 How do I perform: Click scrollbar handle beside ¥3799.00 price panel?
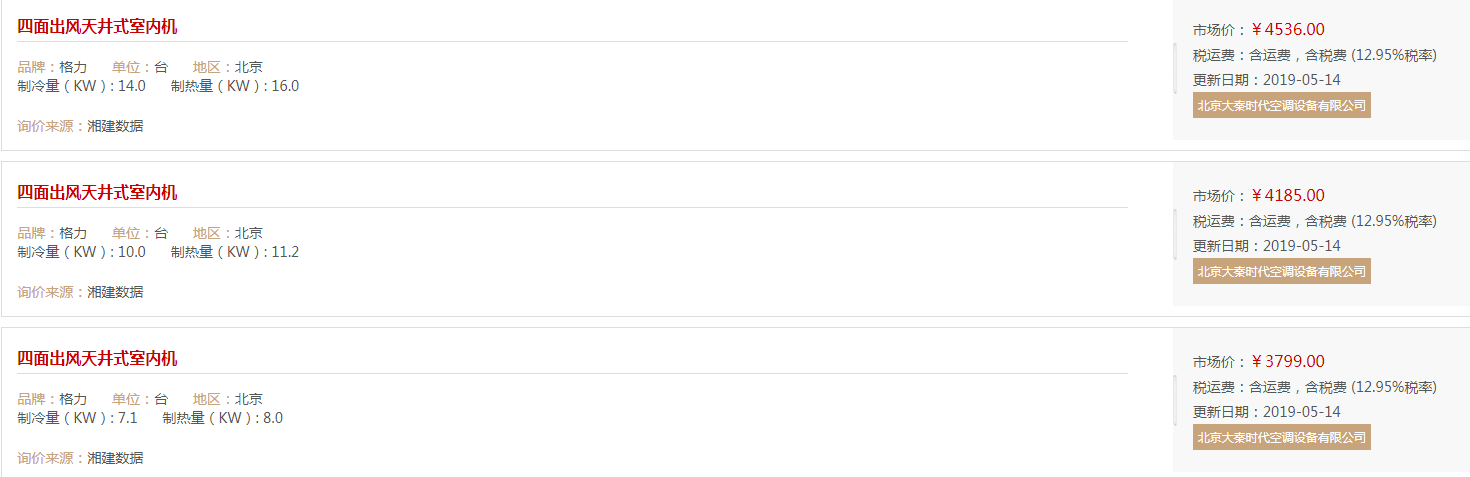[1175, 400]
